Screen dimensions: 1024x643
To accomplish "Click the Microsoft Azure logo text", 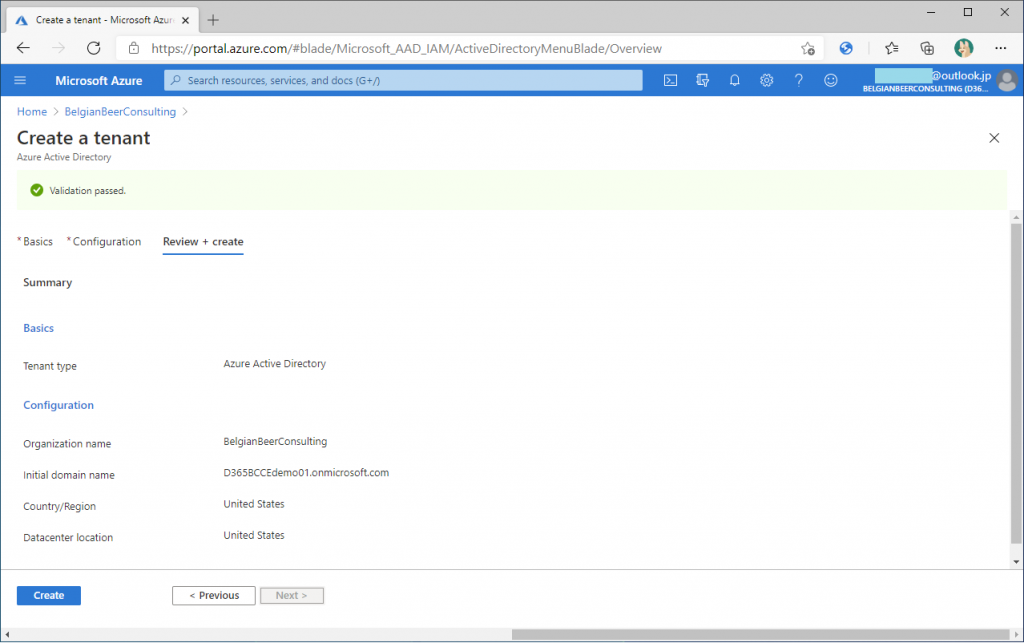I will 99,81.
